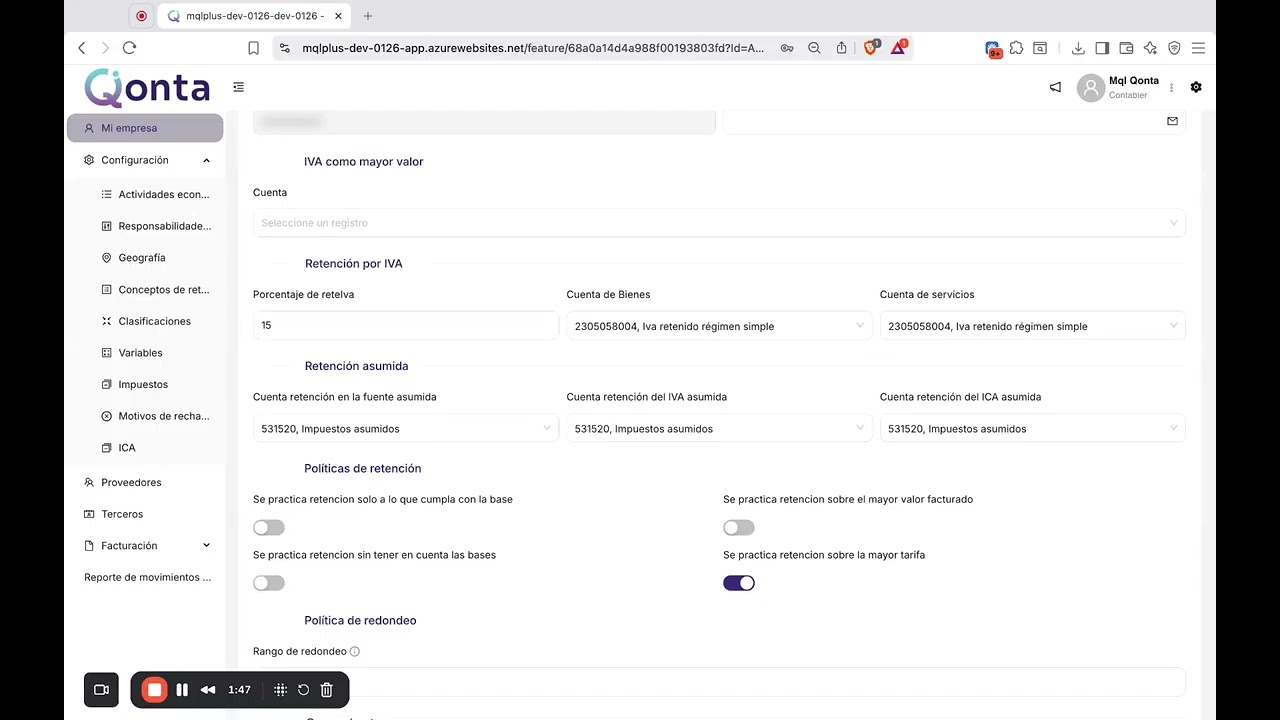Open the Brave Rewards triangle icon
This screenshot has height=720, width=1280.
coord(898,47)
